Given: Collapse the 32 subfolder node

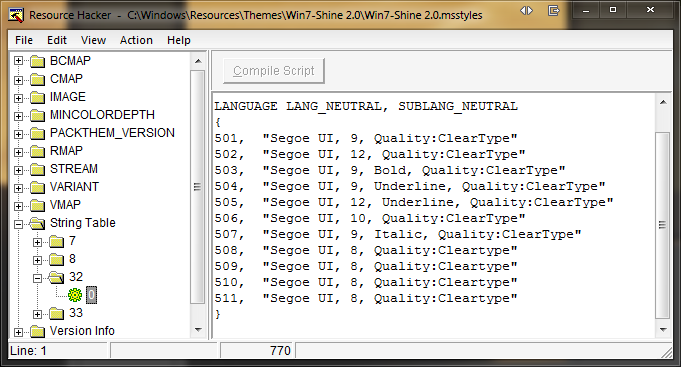Looking at the screenshot, I should coord(37,278).
